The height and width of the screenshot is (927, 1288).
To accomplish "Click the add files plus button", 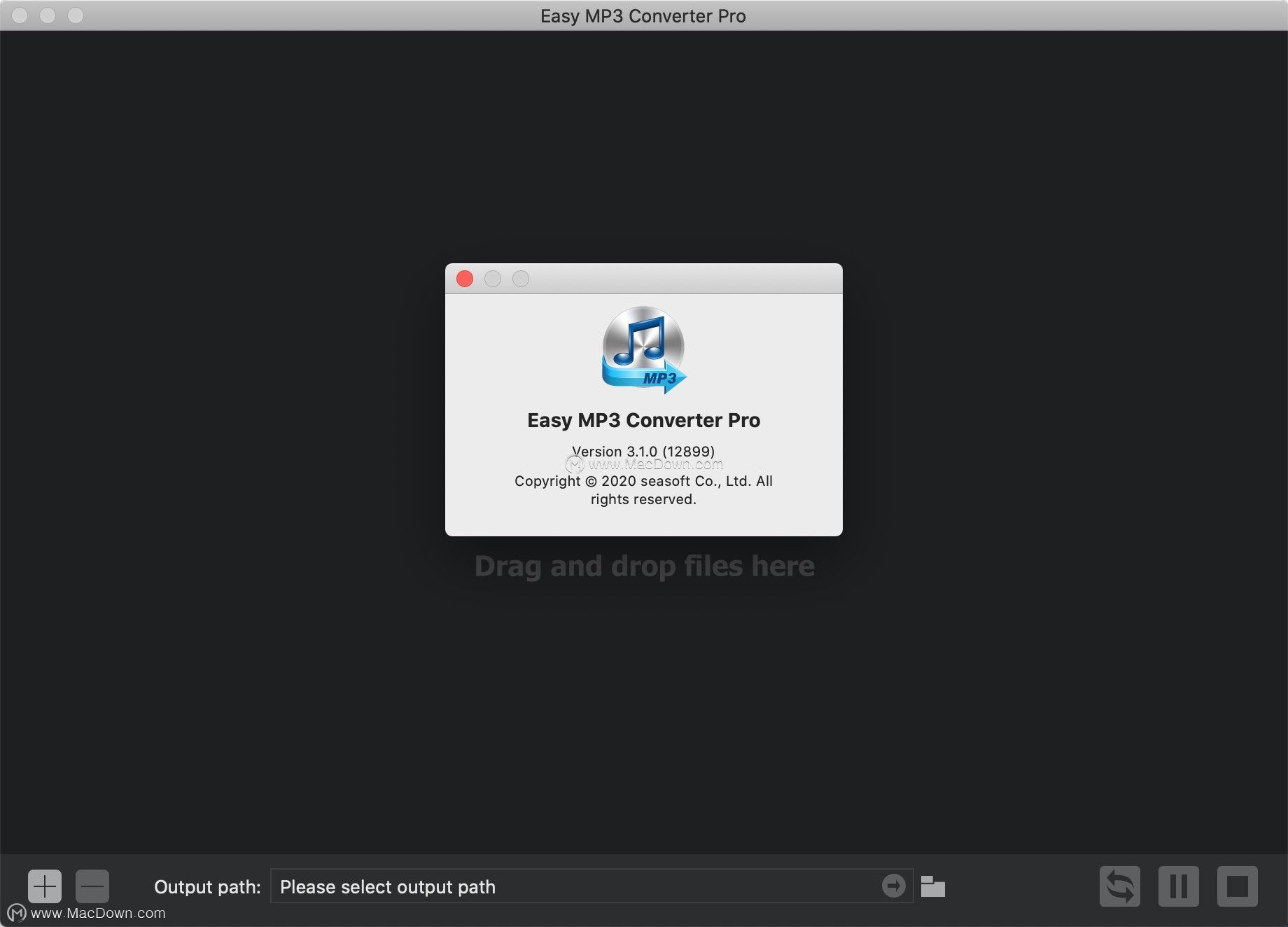I will [x=45, y=886].
